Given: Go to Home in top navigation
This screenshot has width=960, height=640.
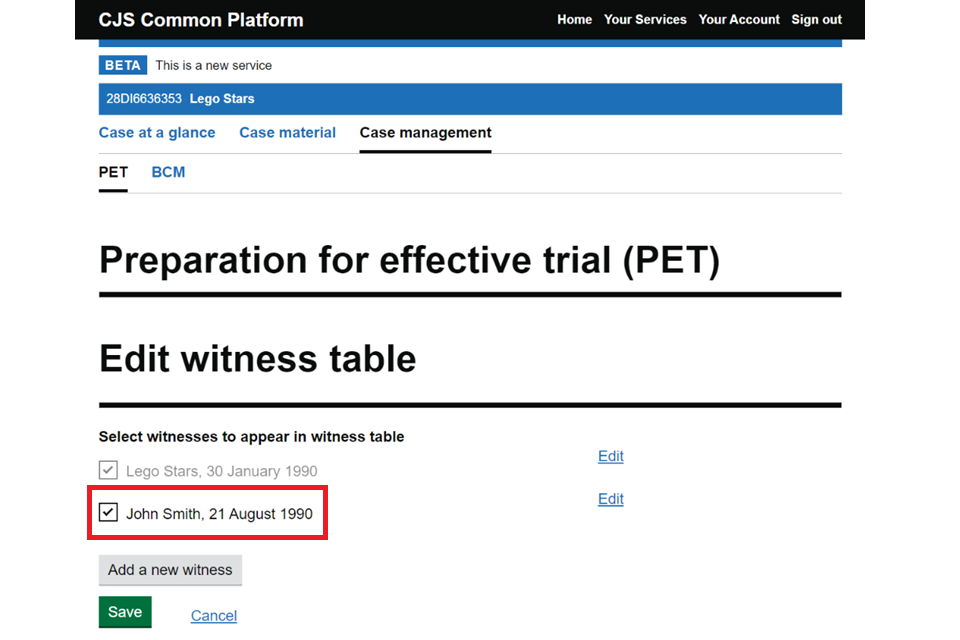Looking at the screenshot, I should pos(574,20).
